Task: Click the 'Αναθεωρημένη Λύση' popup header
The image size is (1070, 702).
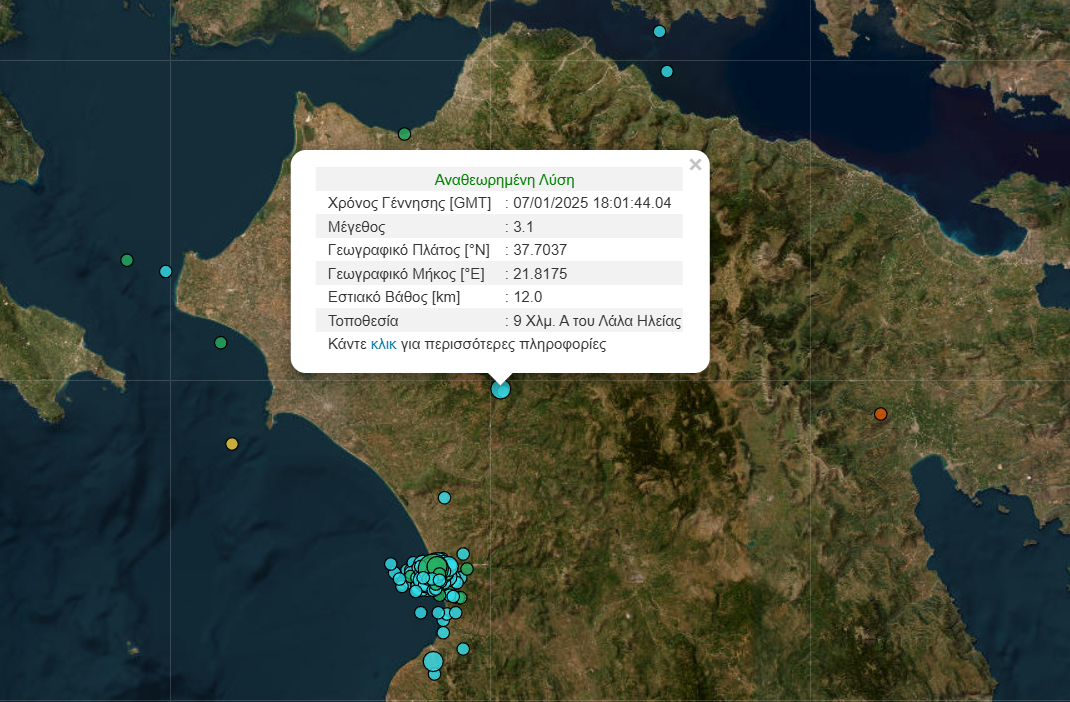Action: coord(504,180)
